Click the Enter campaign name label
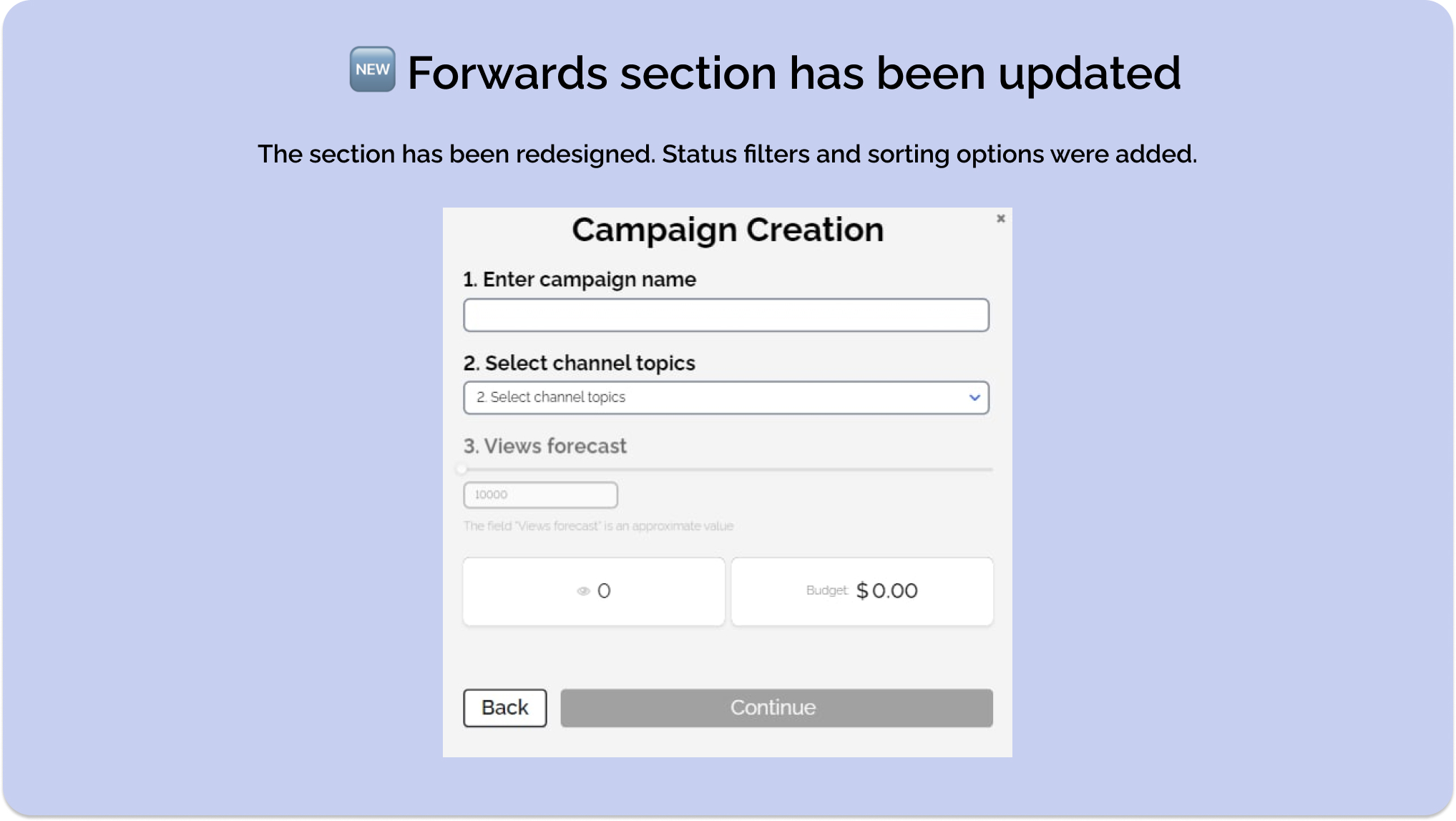Image resolution: width=1456 pixels, height=821 pixels. tap(580, 279)
